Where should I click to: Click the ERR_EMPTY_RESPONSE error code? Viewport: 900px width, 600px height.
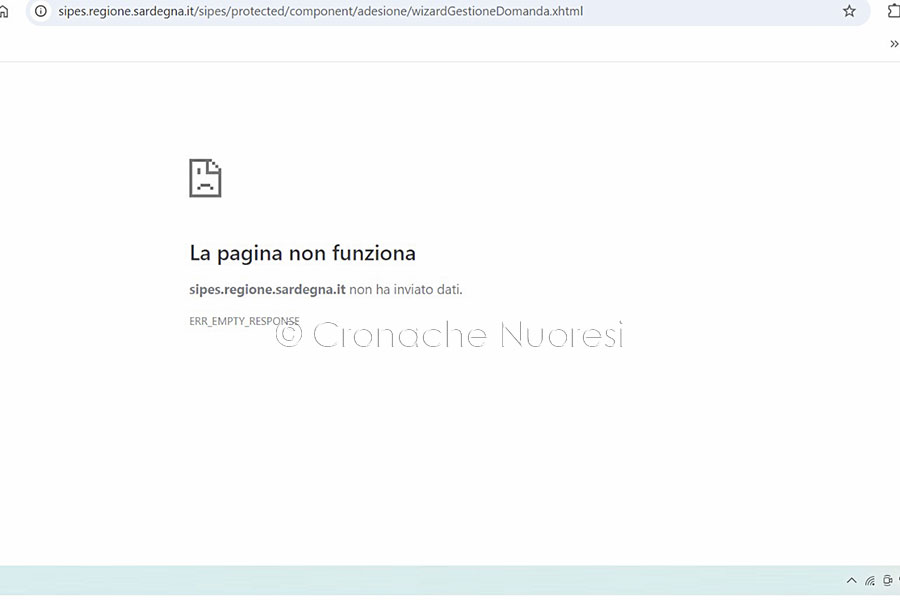coord(244,321)
